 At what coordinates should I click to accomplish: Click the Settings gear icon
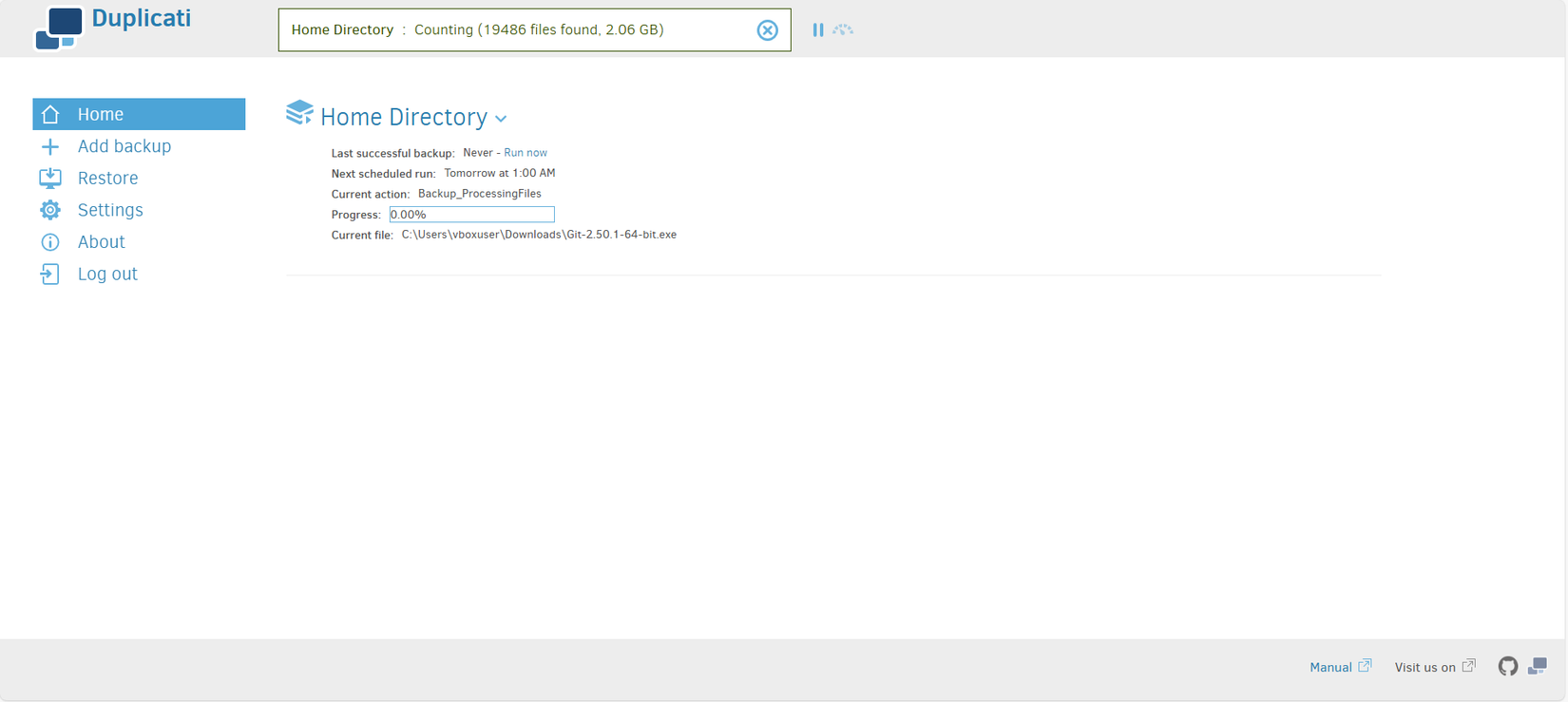[x=50, y=210]
